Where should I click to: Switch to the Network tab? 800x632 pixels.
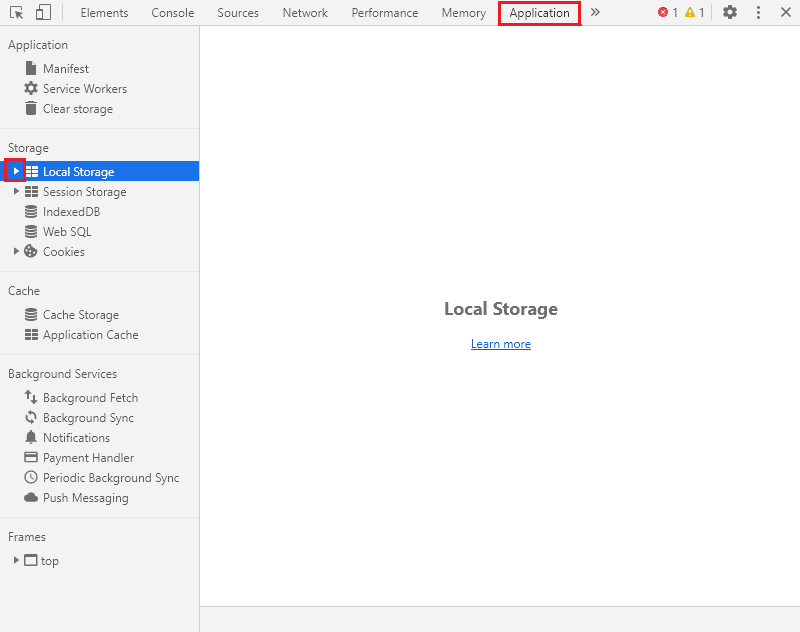pyautogui.click(x=305, y=13)
